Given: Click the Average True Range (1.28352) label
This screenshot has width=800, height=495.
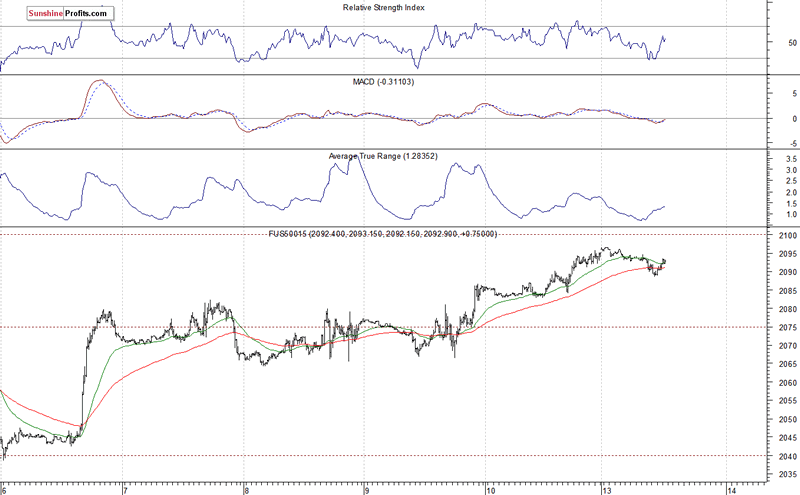Looking at the screenshot, I should tap(383, 156).
